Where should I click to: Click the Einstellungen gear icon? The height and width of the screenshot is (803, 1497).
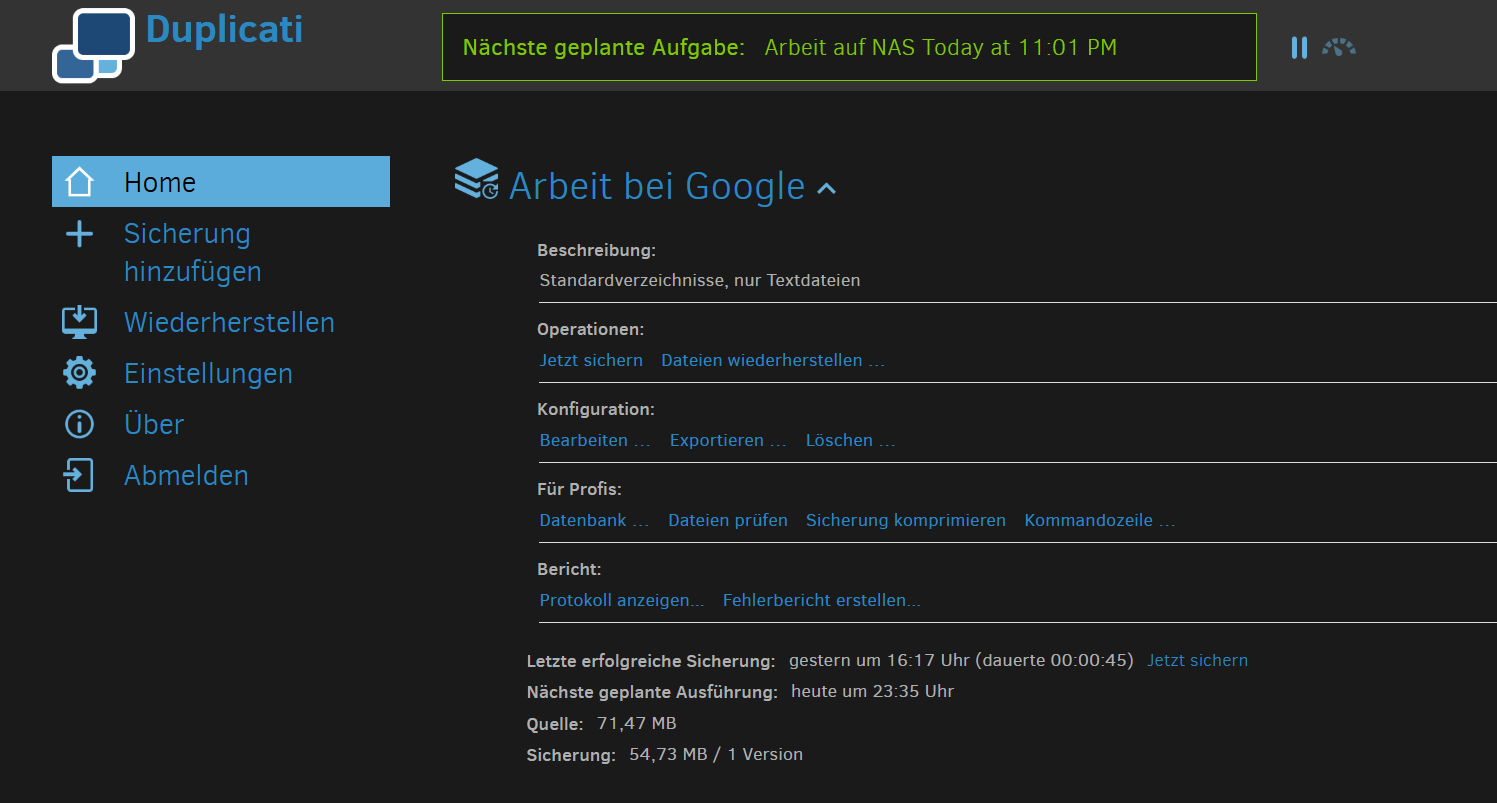(79, 373)
